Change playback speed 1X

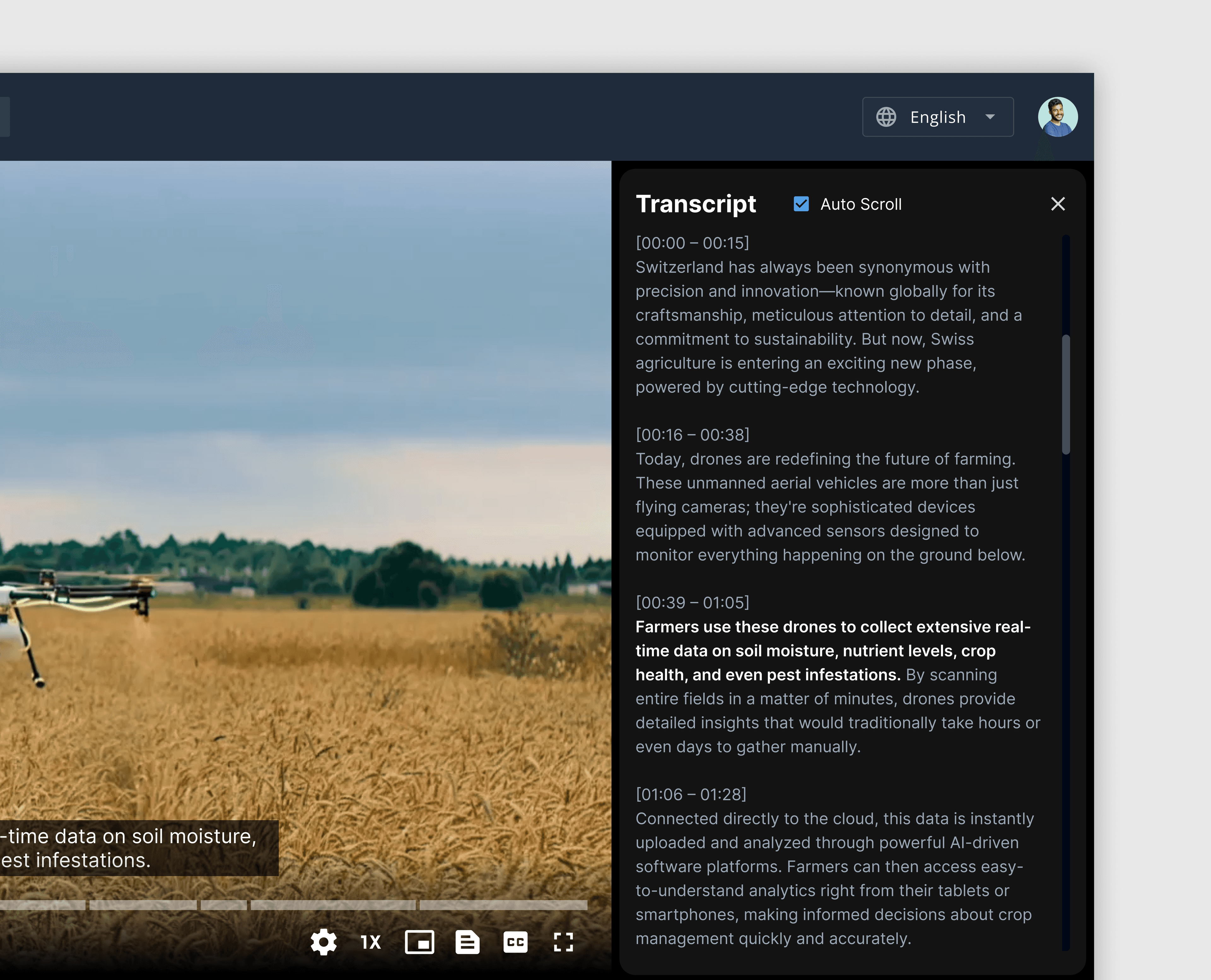coord(371,942)
